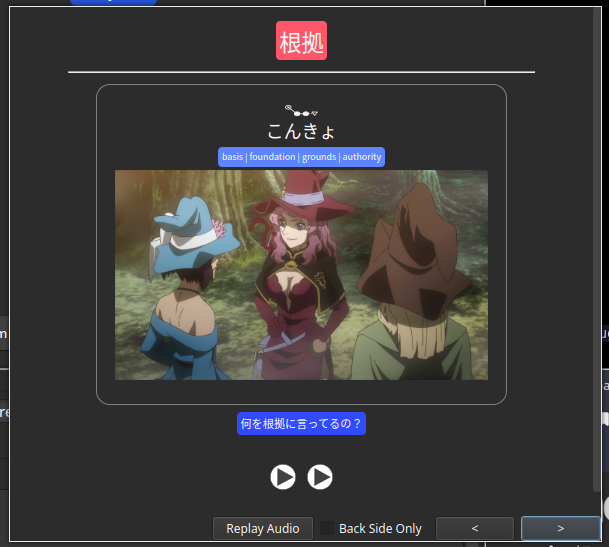
Task: Click the example sentence 何を根拠に言ってるの？
Action: point(301,423)
